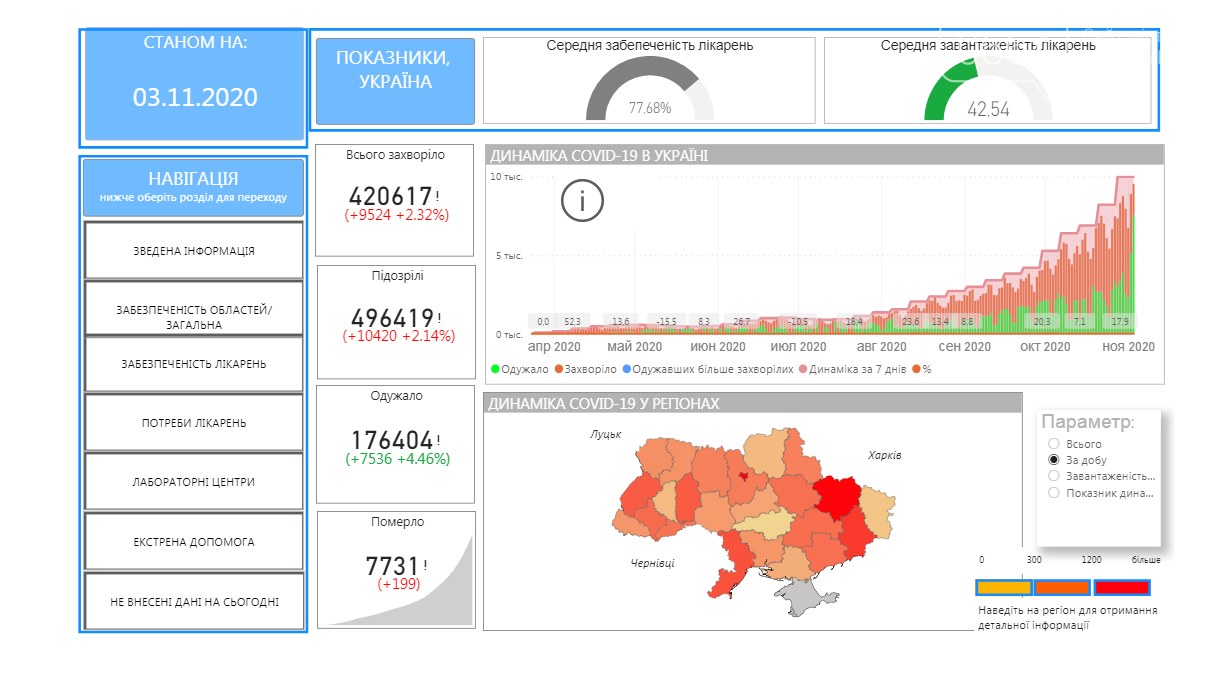Click exclamation mark next to 176404 recovered
The width and height of the screenshot is (1210, 690).
point(438,441)
